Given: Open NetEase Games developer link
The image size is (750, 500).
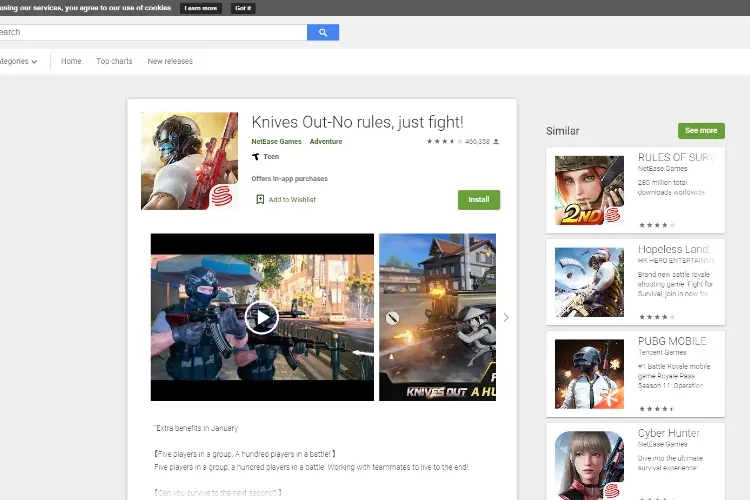Looking at the screenshot, I should coord(276,142).
